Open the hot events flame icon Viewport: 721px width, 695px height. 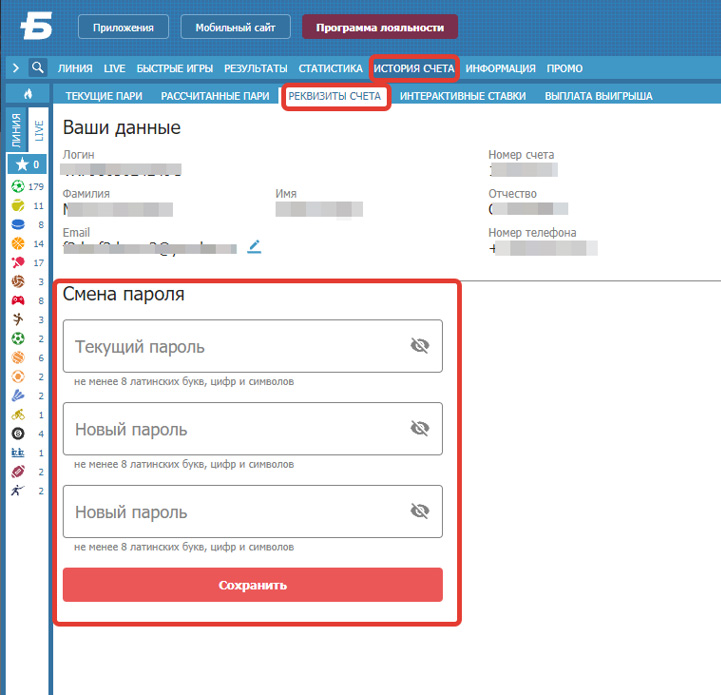tap(27, 94)
